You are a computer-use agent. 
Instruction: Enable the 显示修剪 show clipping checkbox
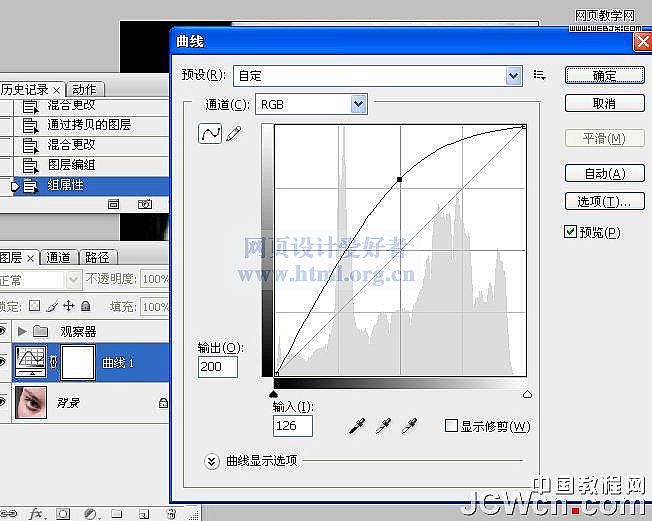point(451,426)
